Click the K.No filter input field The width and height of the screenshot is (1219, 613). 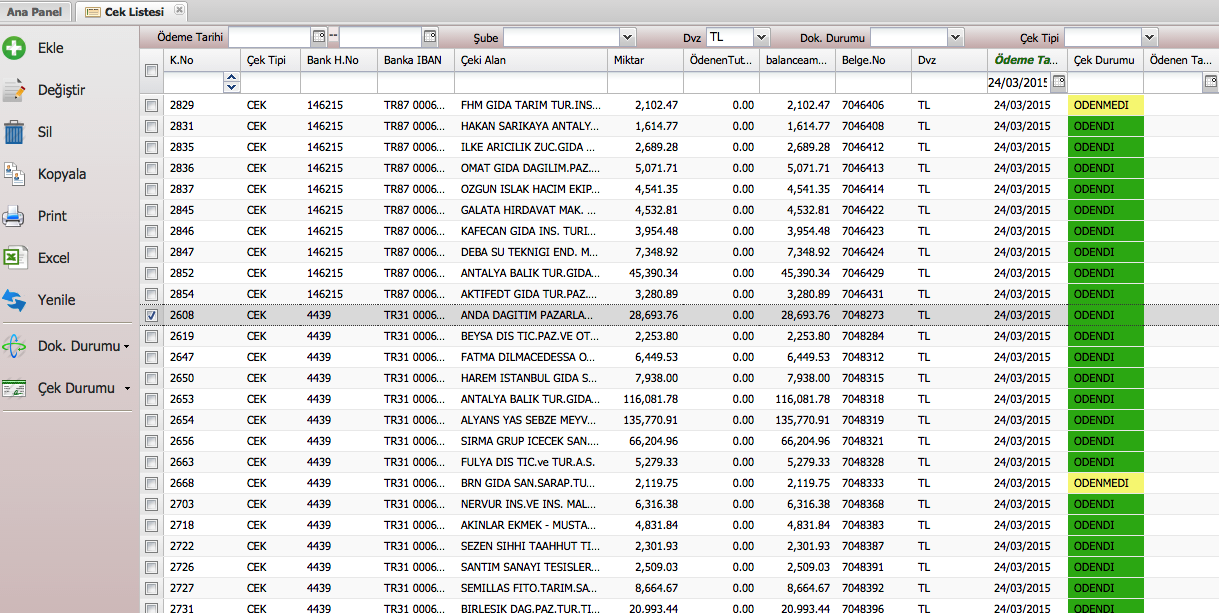[193, 83]
